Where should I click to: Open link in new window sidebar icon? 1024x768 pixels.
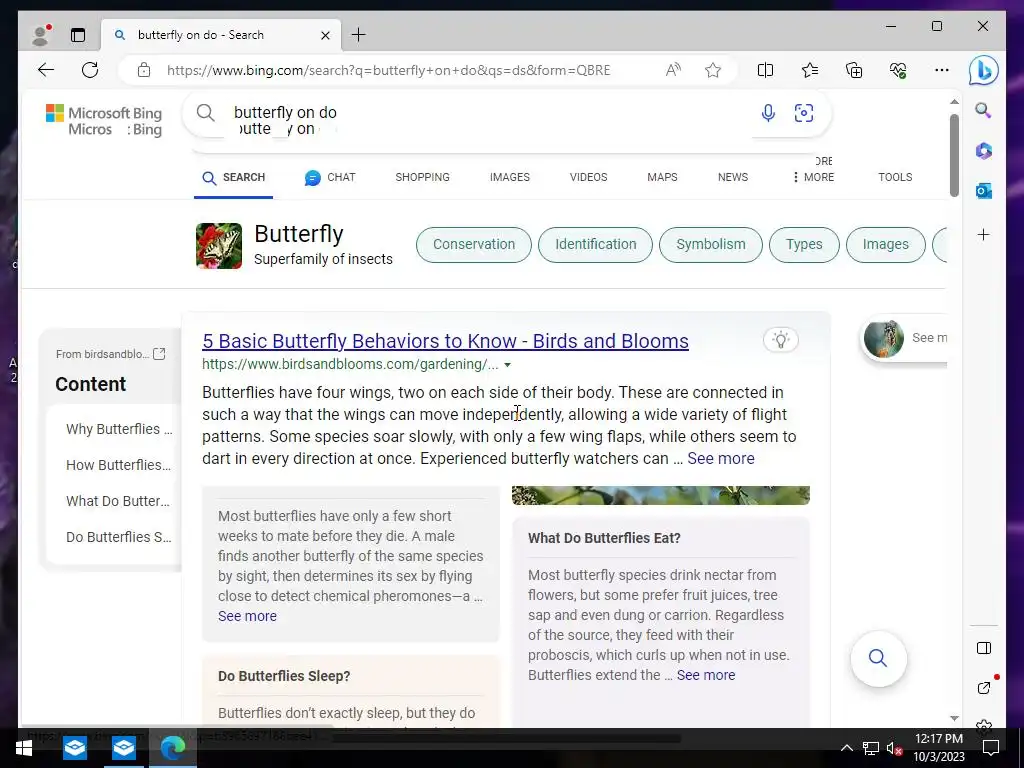tap(984, 688)
